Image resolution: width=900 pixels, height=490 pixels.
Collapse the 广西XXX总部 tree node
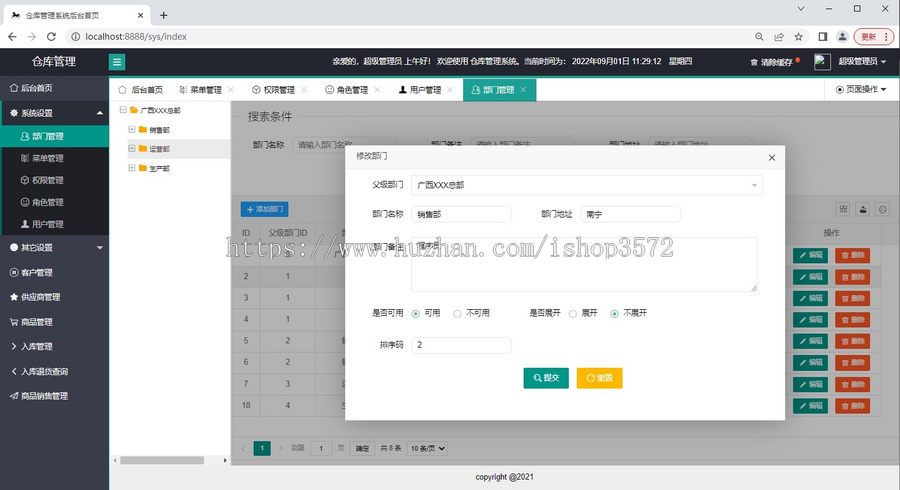[x=123, y=110]
